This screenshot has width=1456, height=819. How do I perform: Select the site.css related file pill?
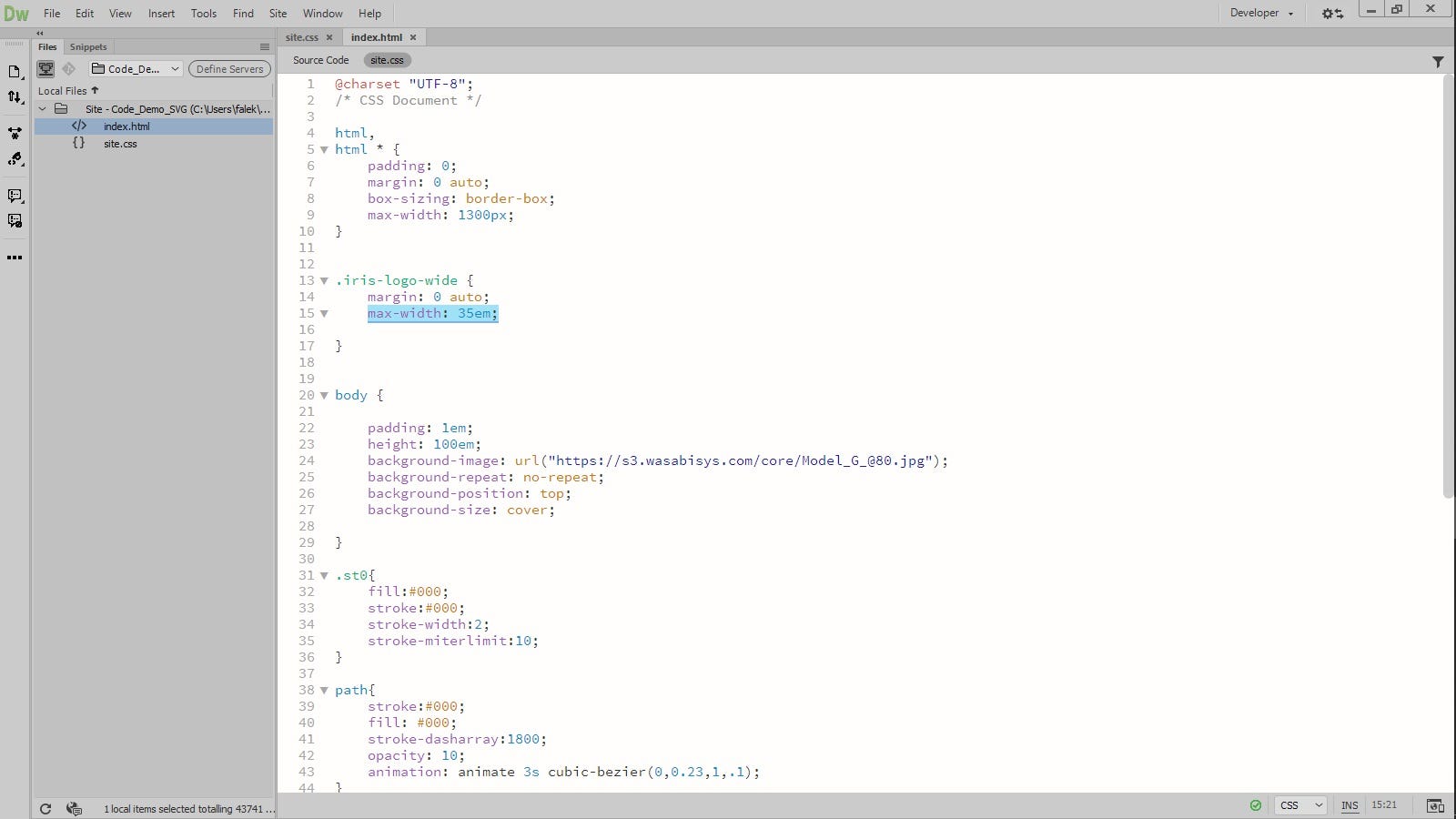click(x=388, y=60)
